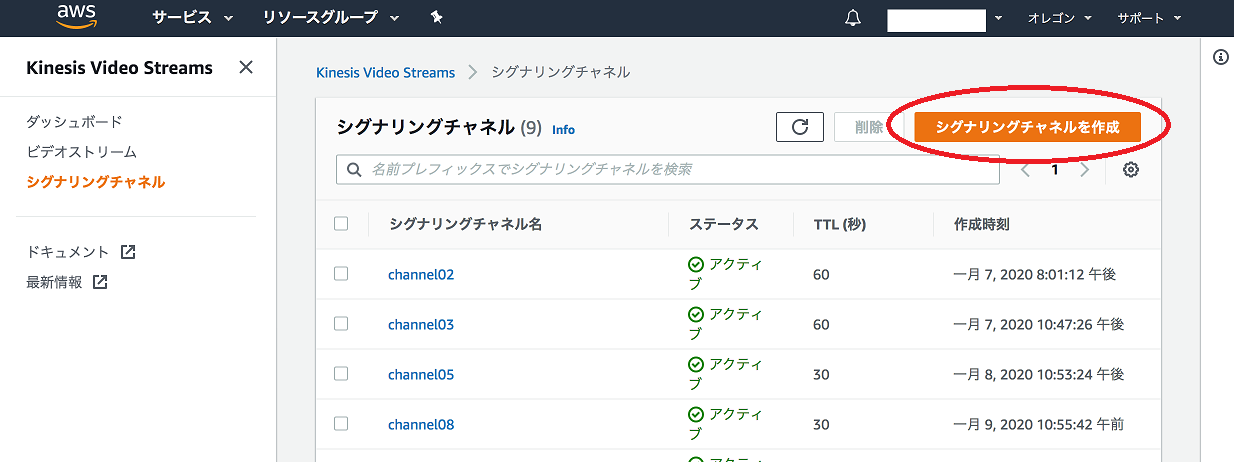Refresh the signaling channel list

(x=800, y=127)
